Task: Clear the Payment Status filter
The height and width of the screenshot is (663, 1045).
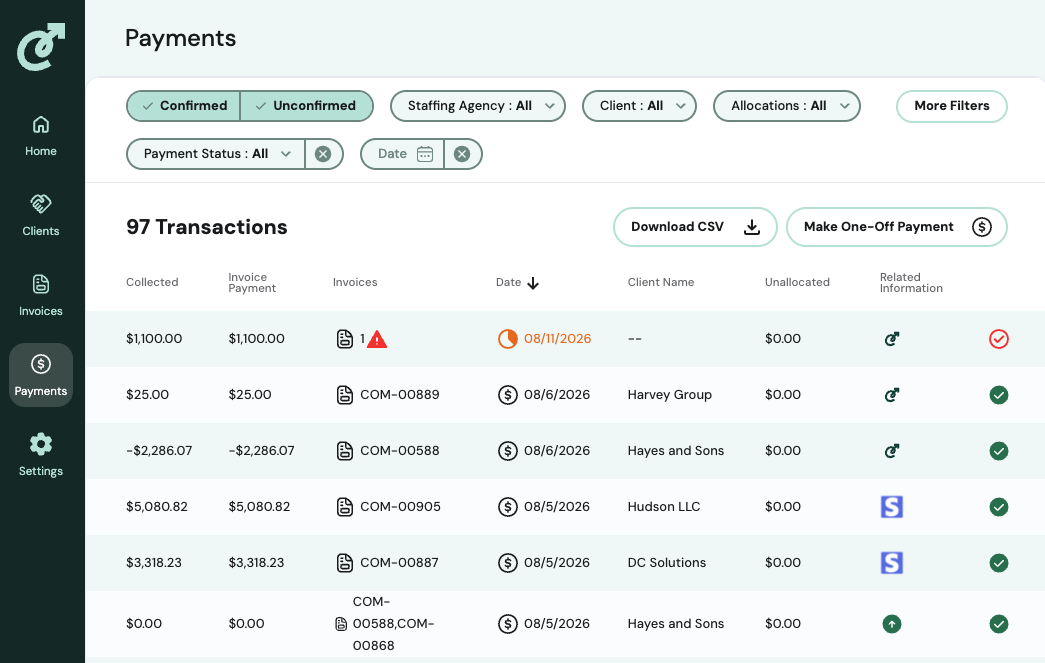Action: 323,154
